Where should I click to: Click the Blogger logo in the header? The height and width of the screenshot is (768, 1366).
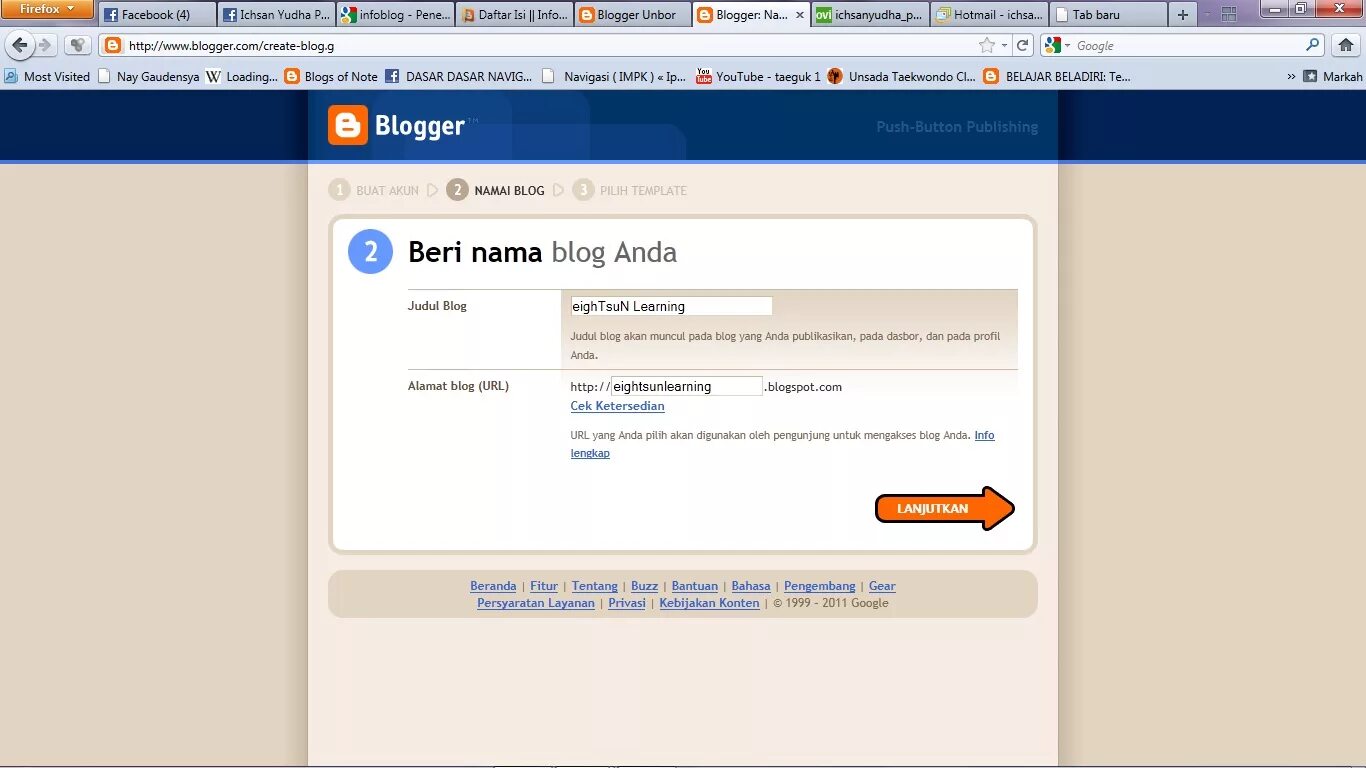pyautogui.click(x=397, y=125)
